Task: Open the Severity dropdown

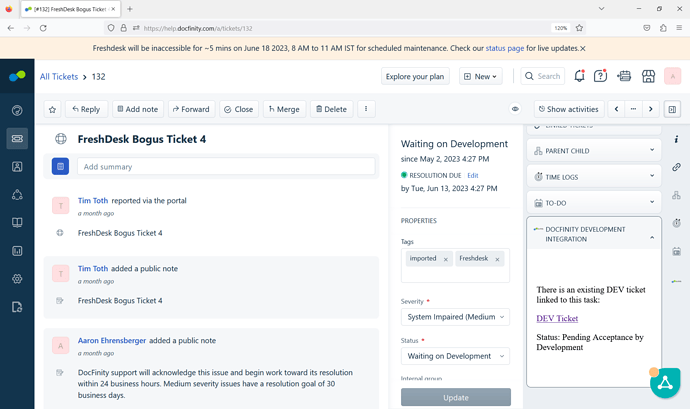Action: pyautogui.click(x=455, y=317)
